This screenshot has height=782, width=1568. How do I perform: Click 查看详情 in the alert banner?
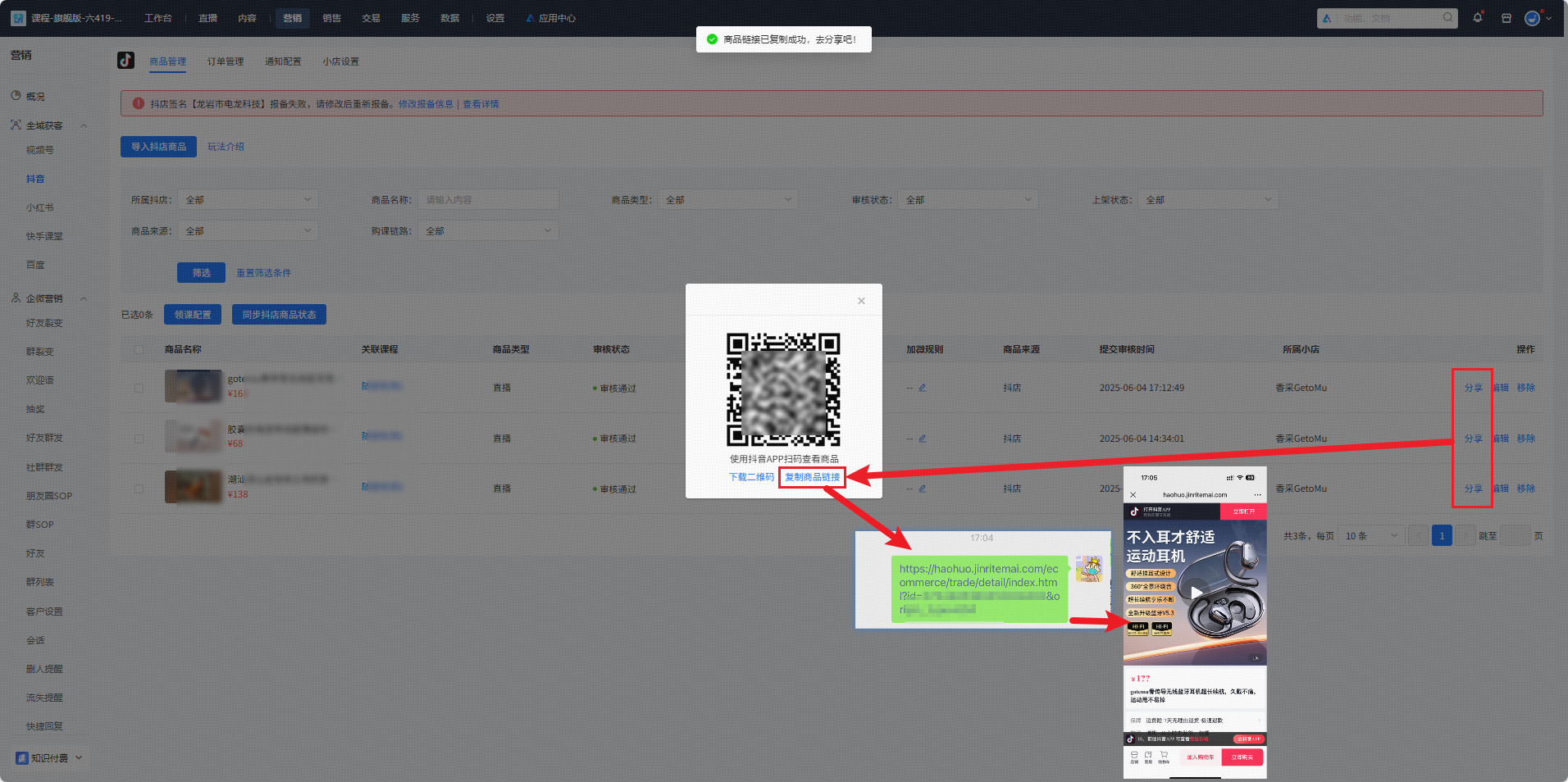pyautogui.click(x=481, y=104)
